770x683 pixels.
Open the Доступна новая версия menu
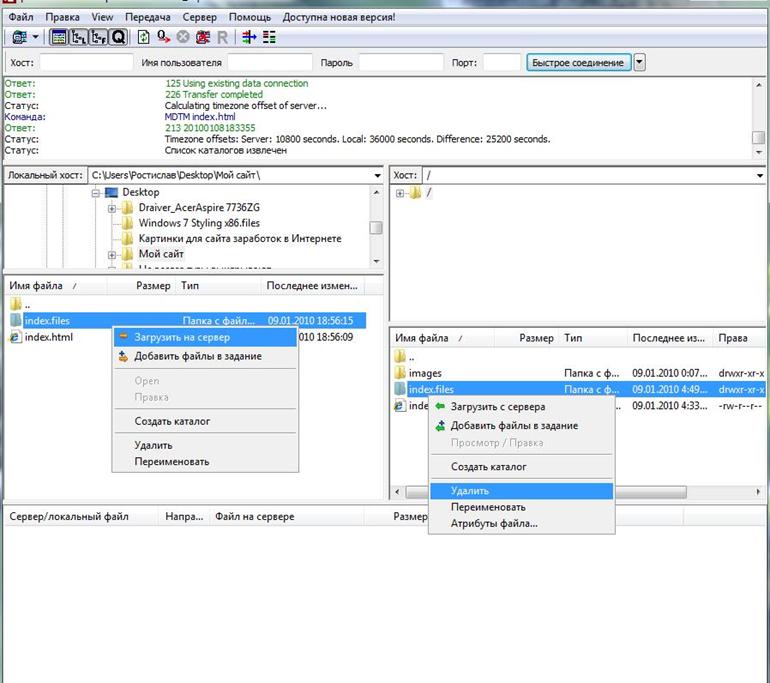338,17
